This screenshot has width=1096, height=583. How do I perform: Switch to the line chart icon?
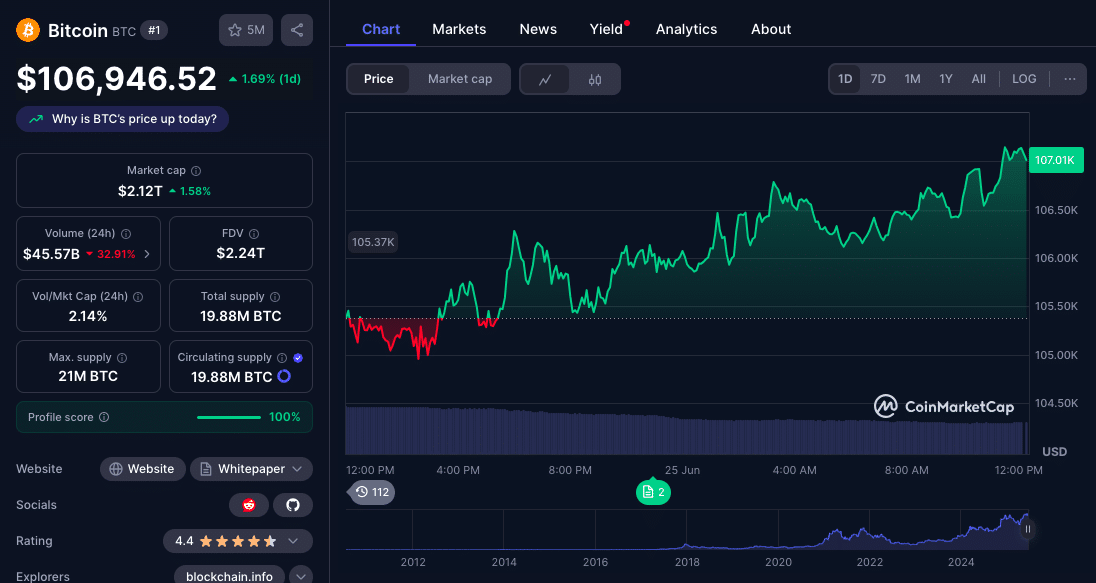point(545,79)
